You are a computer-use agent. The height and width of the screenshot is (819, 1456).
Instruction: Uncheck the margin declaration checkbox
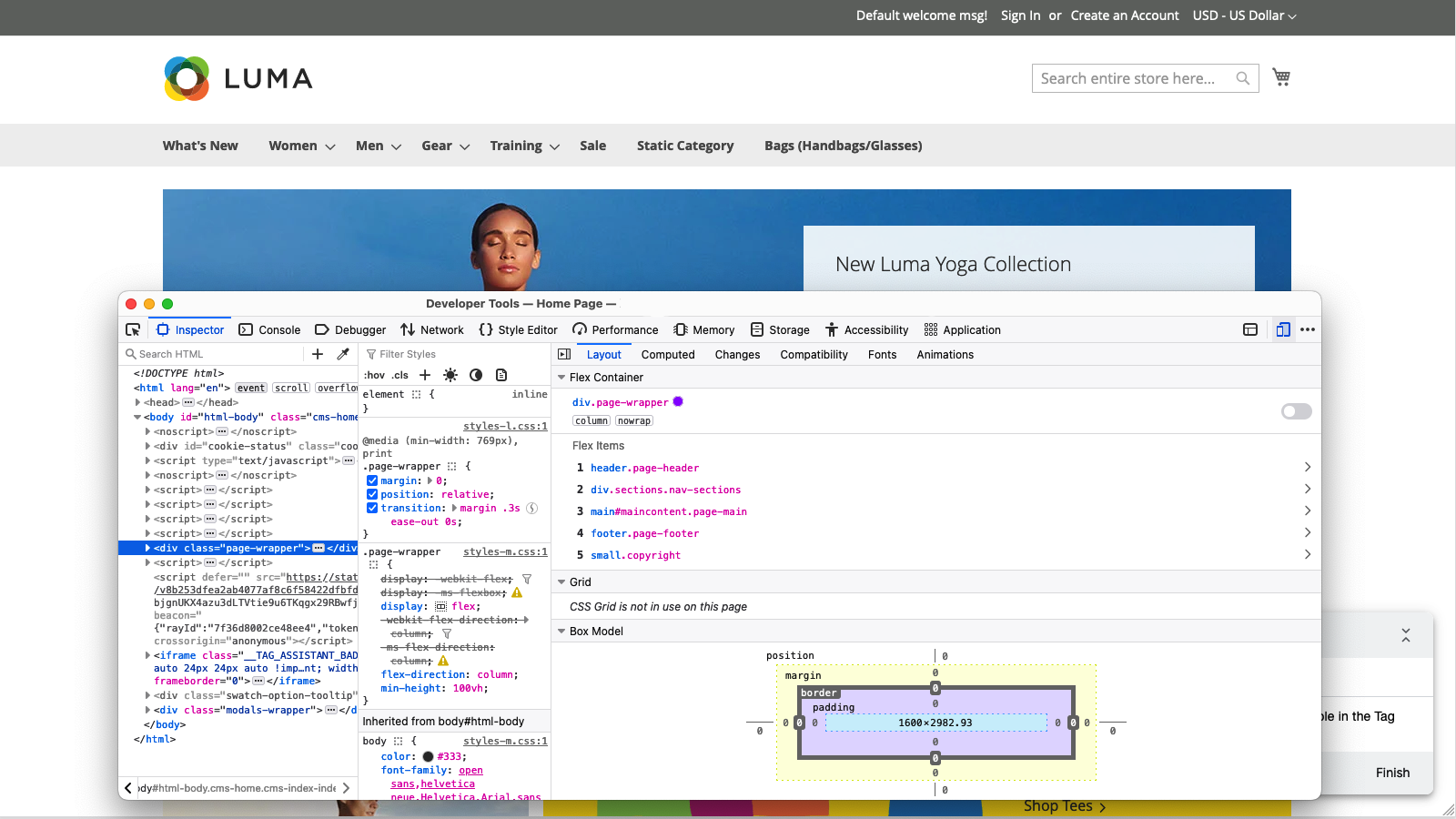point(372,480)
